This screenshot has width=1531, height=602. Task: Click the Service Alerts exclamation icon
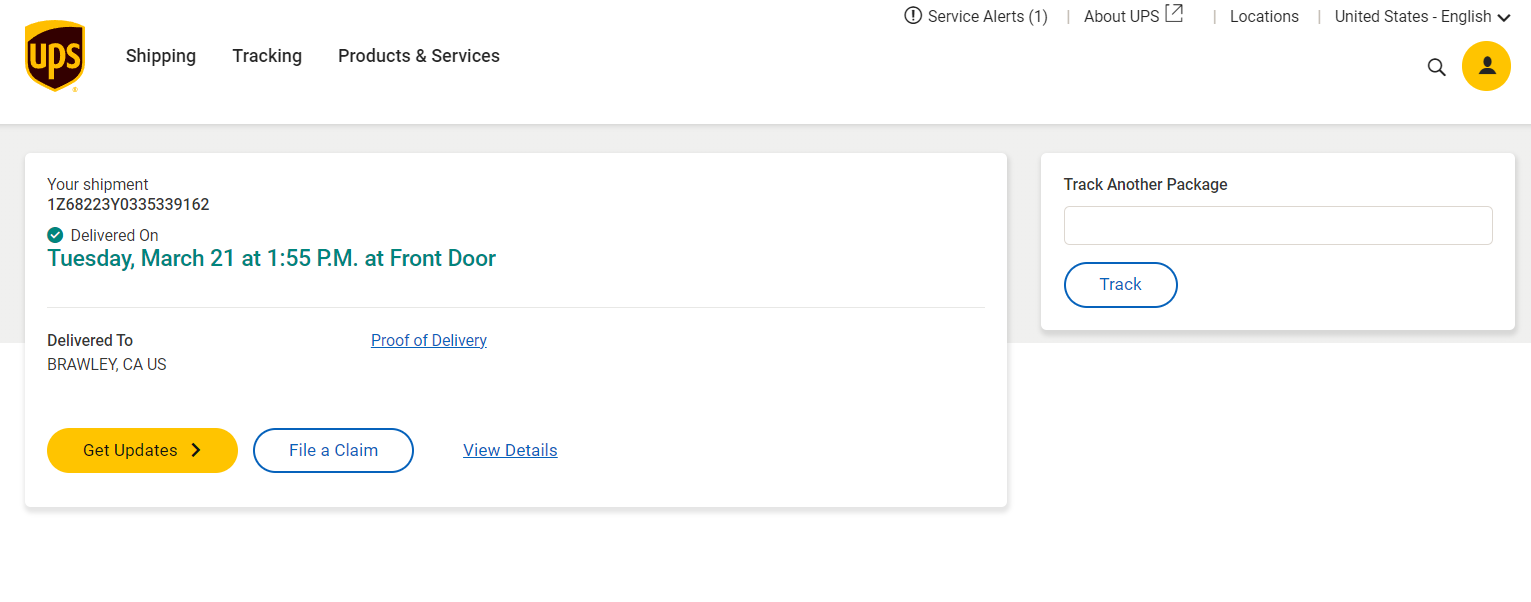[x=912, y=16]
